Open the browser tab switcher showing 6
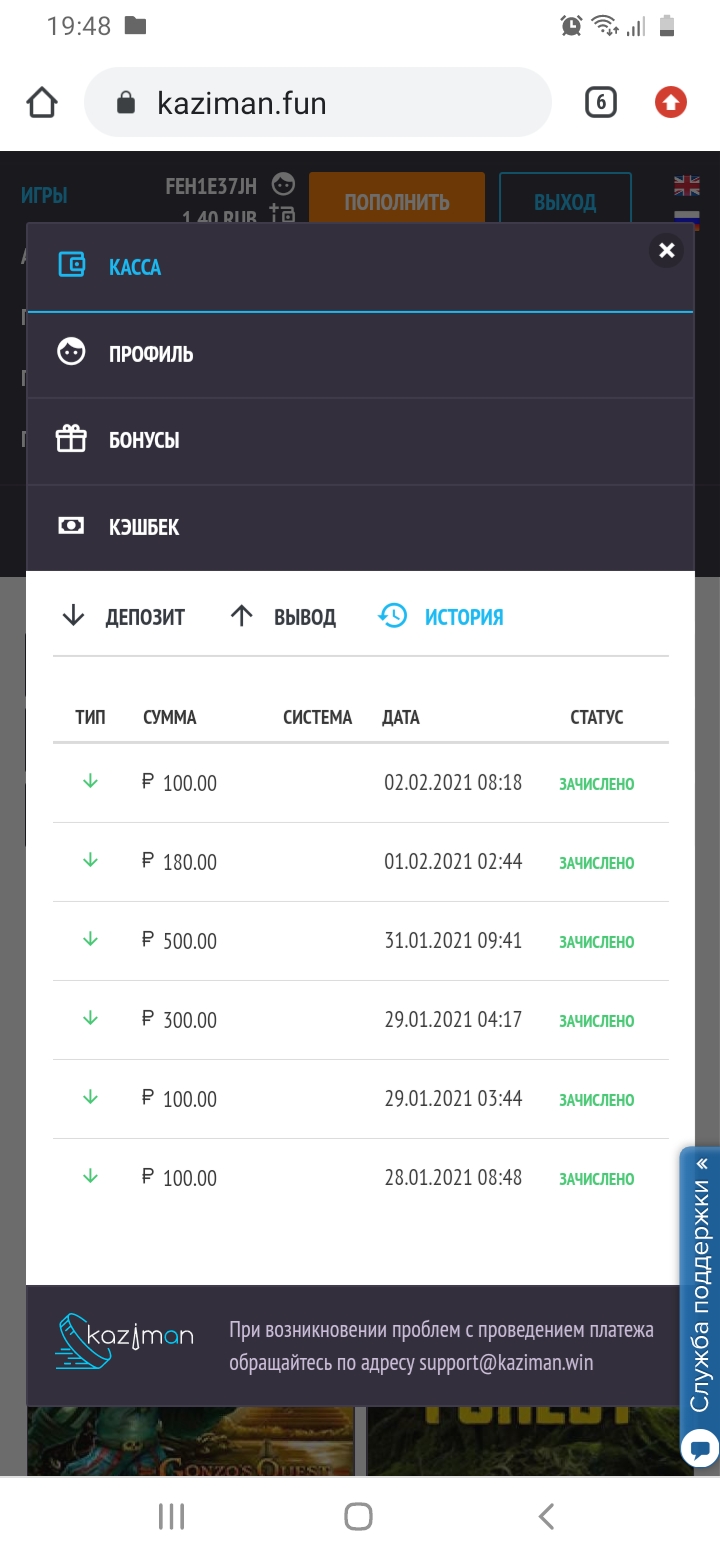 click(x=600, y=102)
